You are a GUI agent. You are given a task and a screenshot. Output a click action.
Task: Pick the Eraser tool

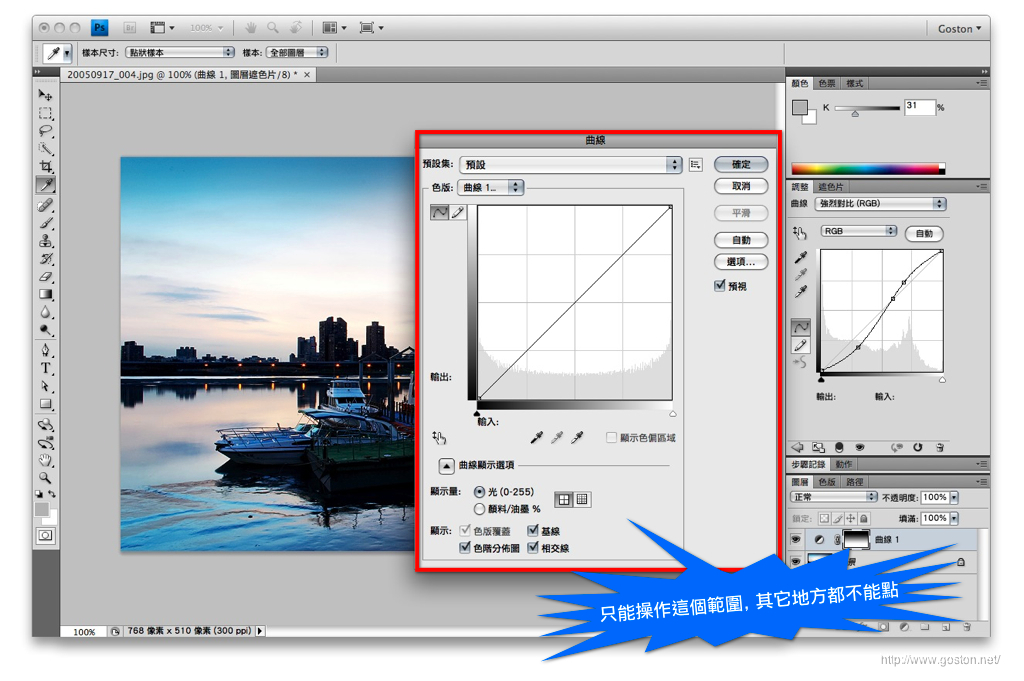click(46, 276)
